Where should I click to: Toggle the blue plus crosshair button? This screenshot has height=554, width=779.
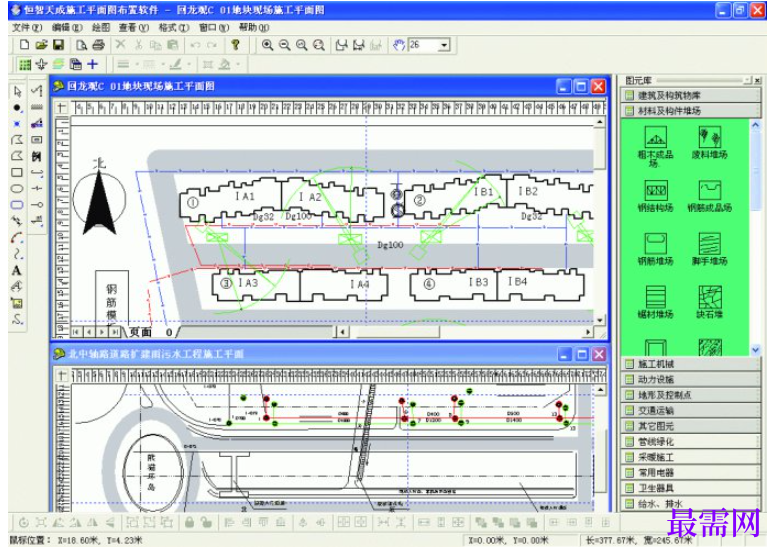pyautogui.click(x=92, y=64)
